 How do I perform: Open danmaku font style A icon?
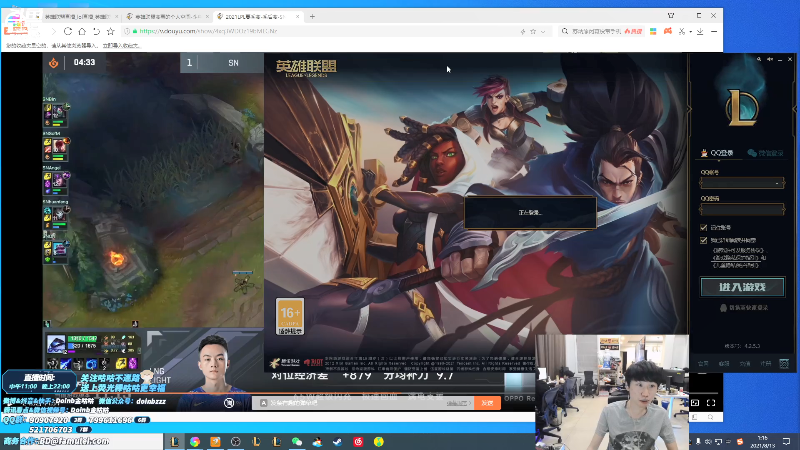click(263, 403)
